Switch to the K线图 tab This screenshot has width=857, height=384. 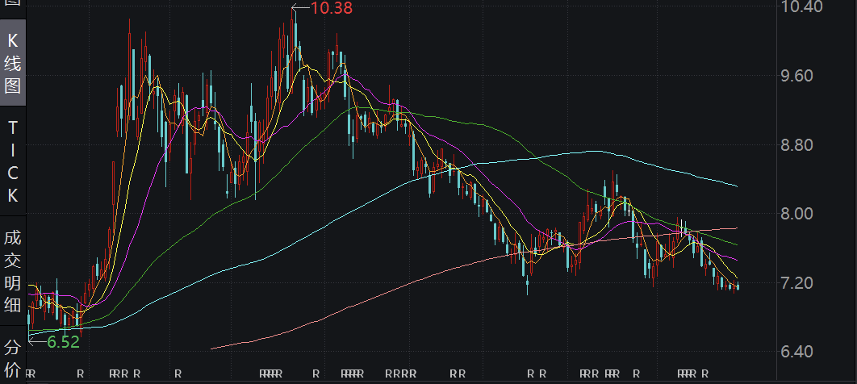13,63
